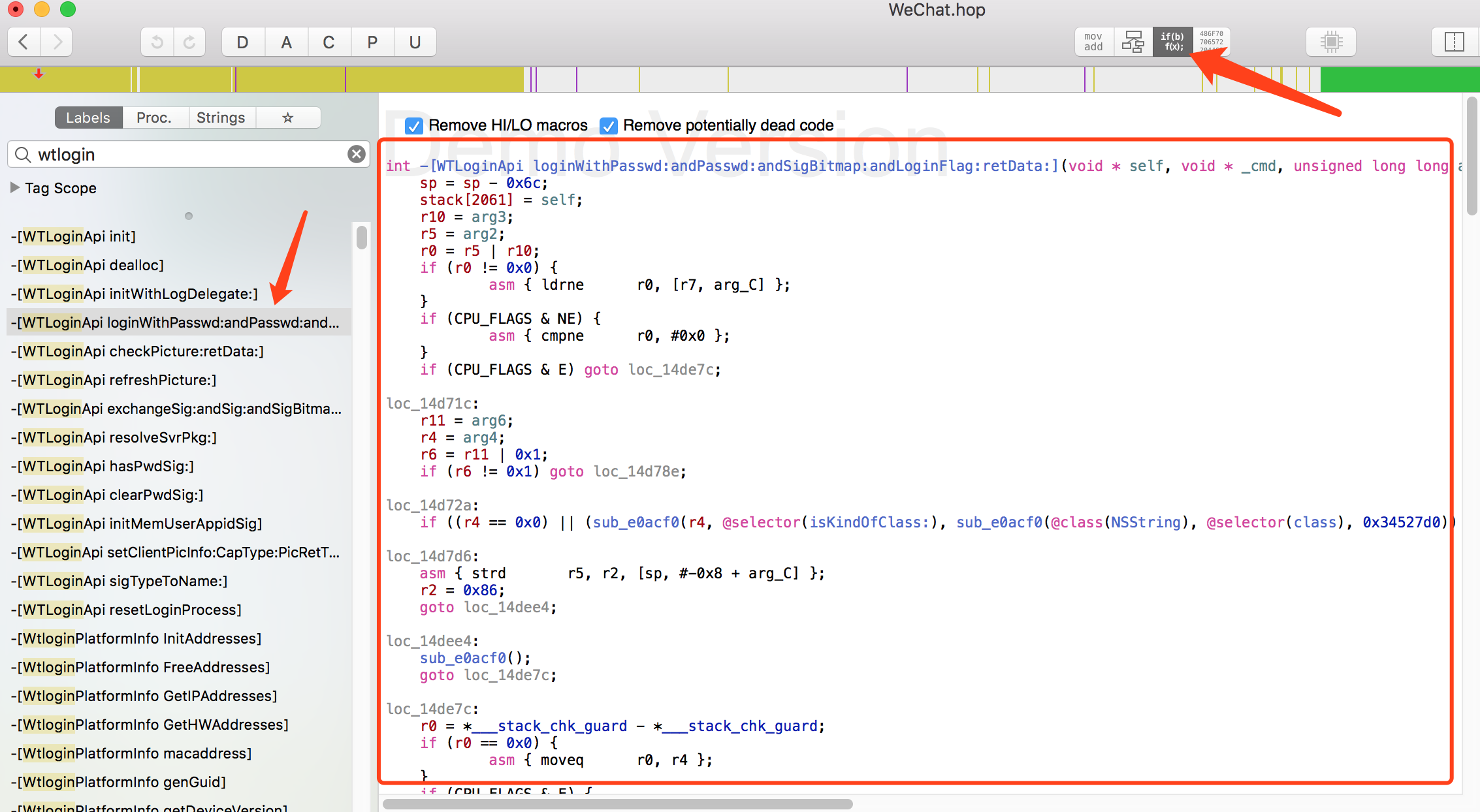Focus the wtlogin search field
Image resolution: width=1480 pixels, height=812 pixels.
189,155
